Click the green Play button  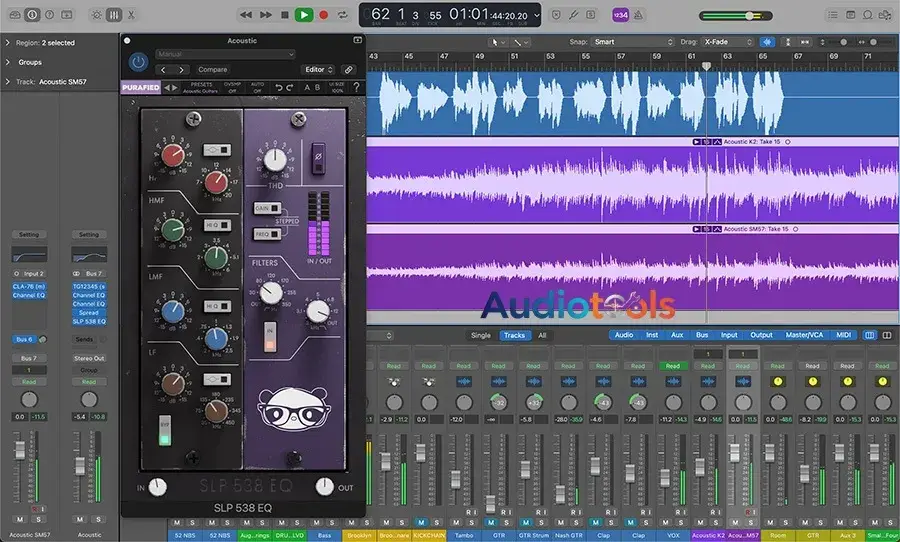click(x=304, y=15)
